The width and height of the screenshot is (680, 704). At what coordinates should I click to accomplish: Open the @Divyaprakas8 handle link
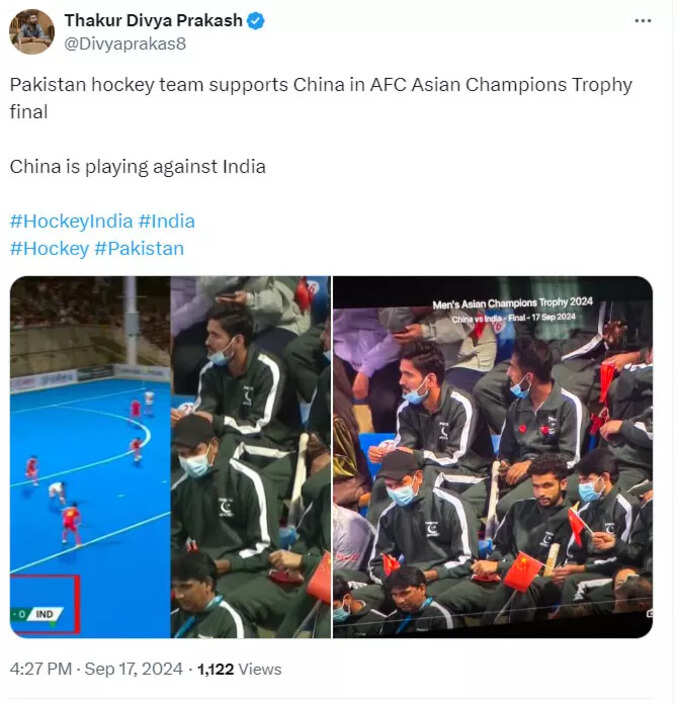click(x=125, y=44)
